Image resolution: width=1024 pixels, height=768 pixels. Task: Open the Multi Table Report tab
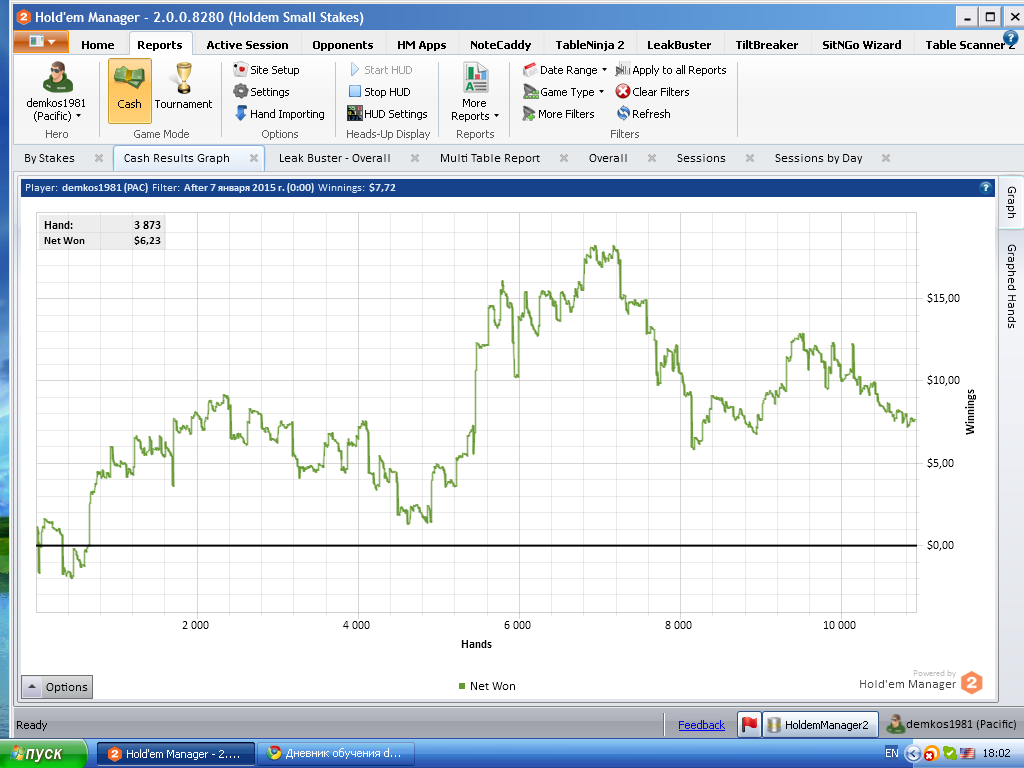pos(490,158)
